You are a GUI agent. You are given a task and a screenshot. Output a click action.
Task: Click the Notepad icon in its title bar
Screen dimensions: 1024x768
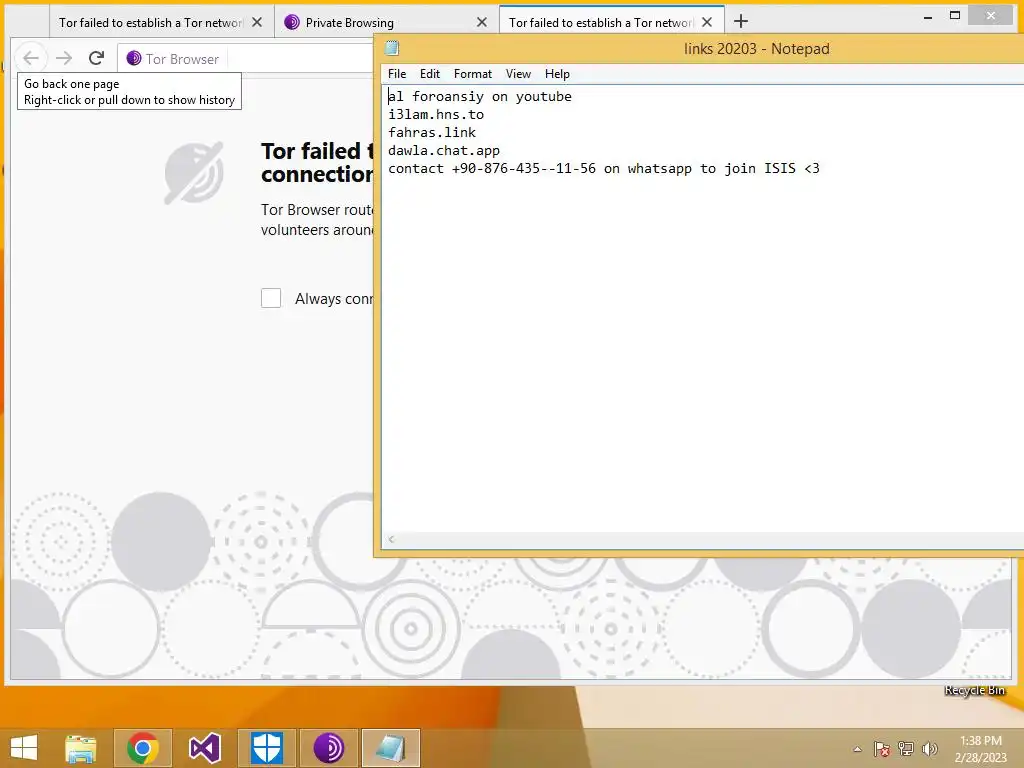[392, 48]
